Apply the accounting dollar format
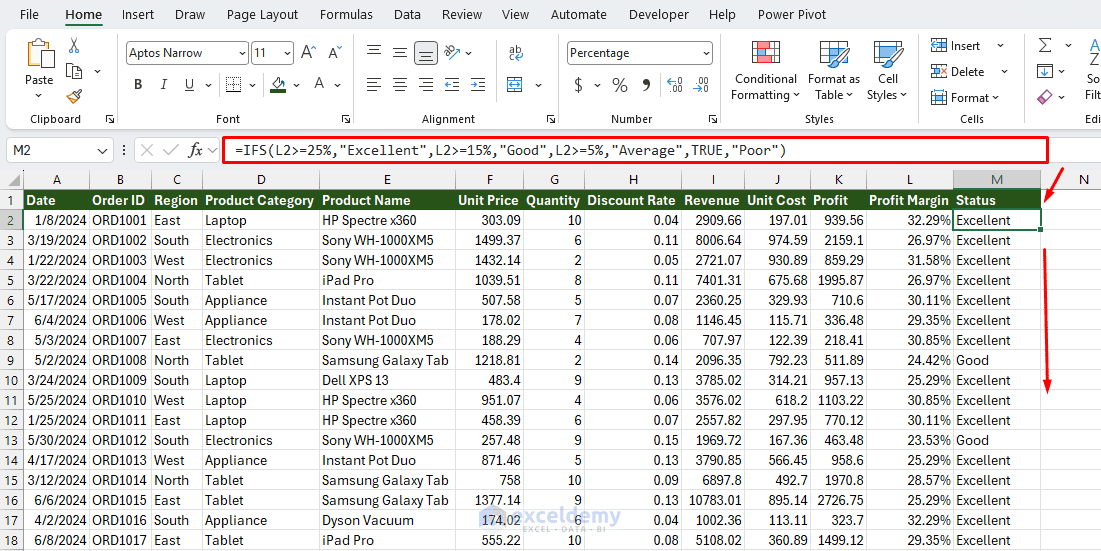Screen dimensions: 1101x551 point(578,85)
